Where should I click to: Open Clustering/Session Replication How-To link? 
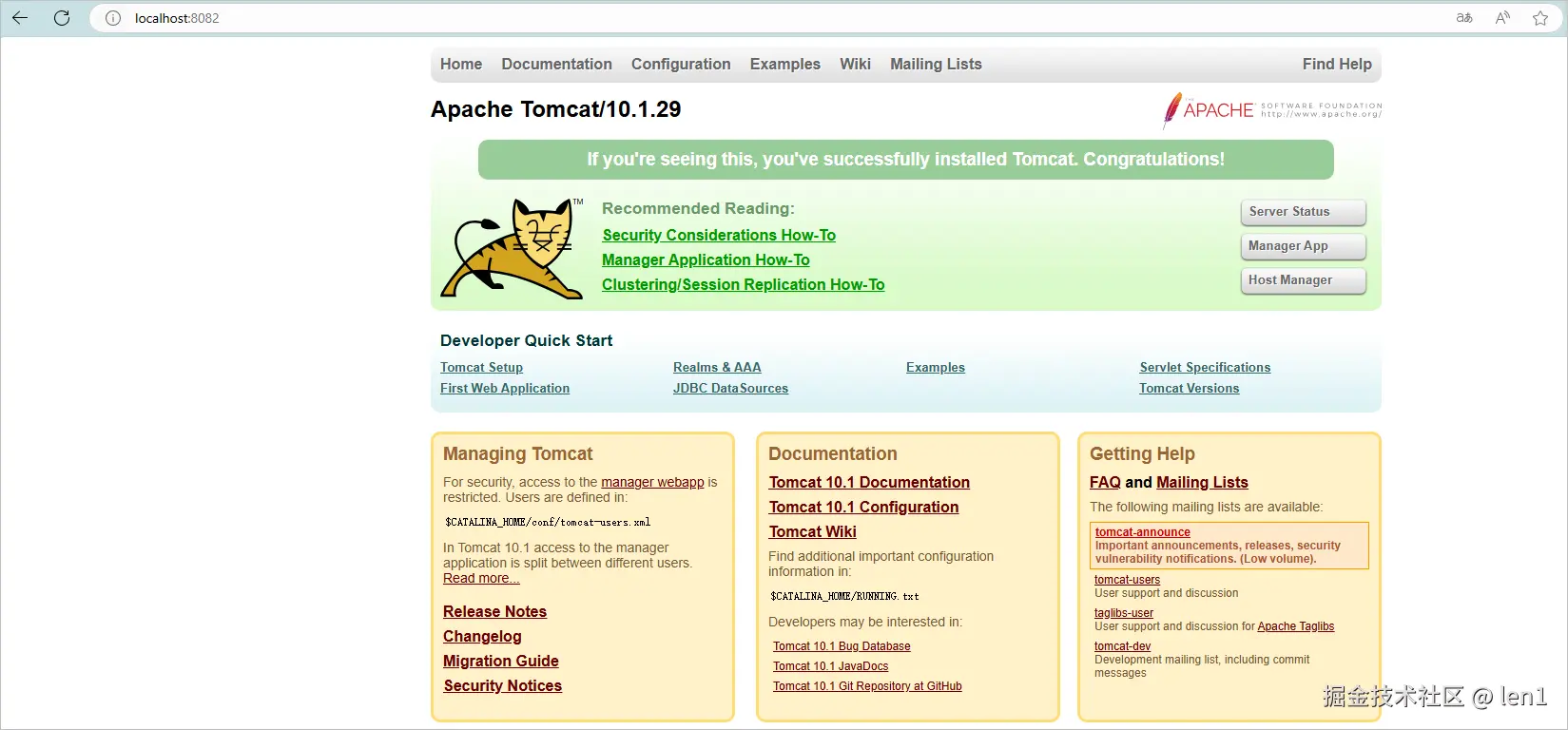pos(743,284)
